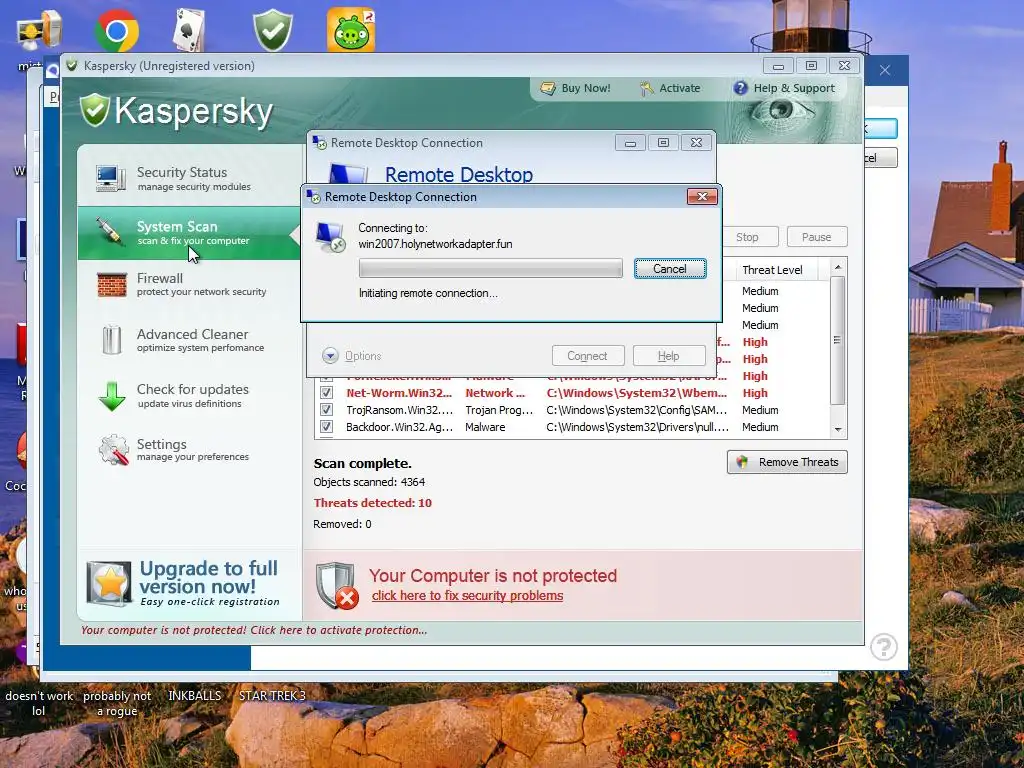
Task: Open Check for updates section
Action: (189, 396)
